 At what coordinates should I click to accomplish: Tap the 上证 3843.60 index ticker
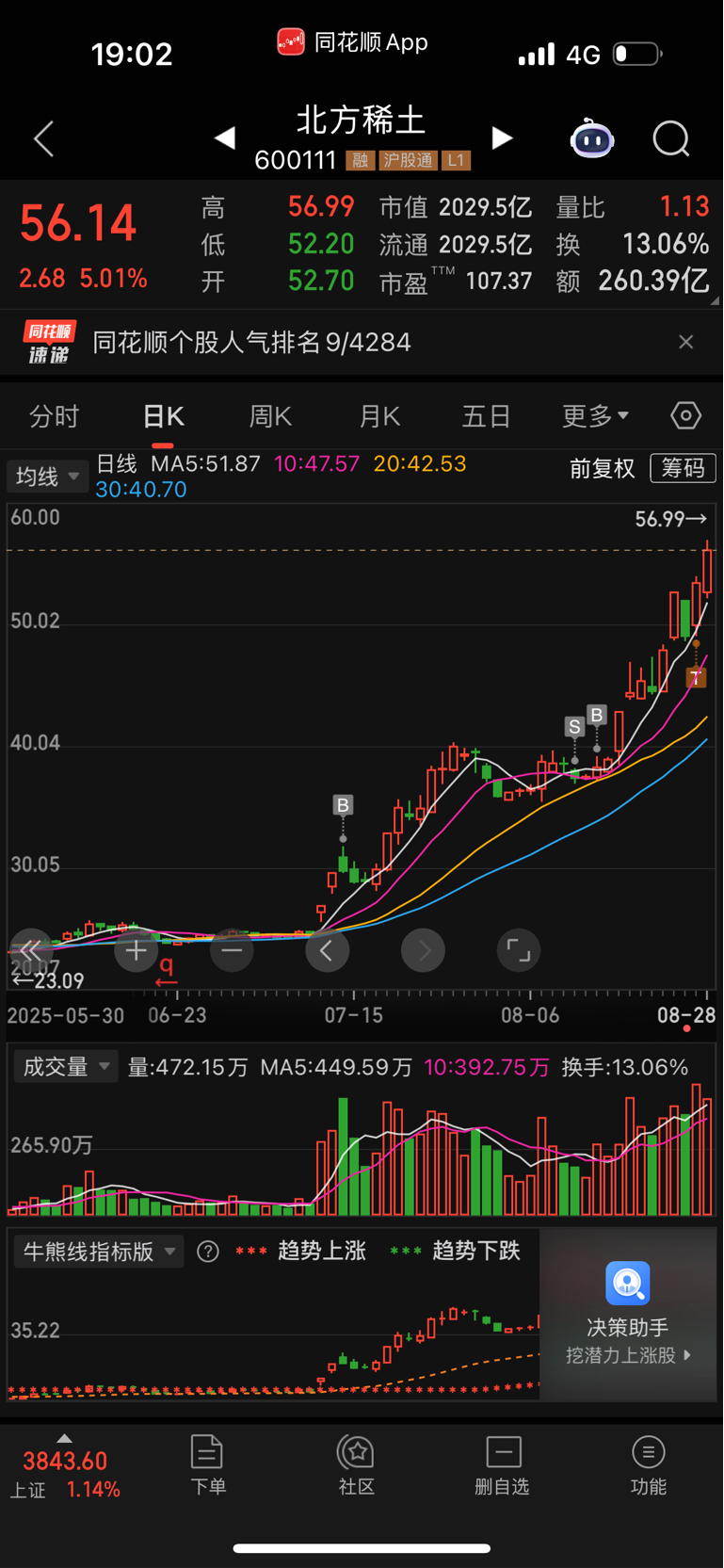65,1474
